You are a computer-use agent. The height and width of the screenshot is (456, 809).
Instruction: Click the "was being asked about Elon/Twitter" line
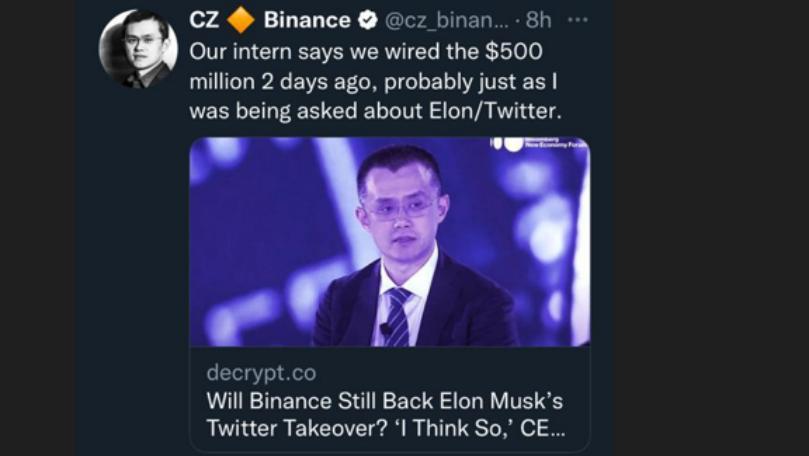coord(375,110)
